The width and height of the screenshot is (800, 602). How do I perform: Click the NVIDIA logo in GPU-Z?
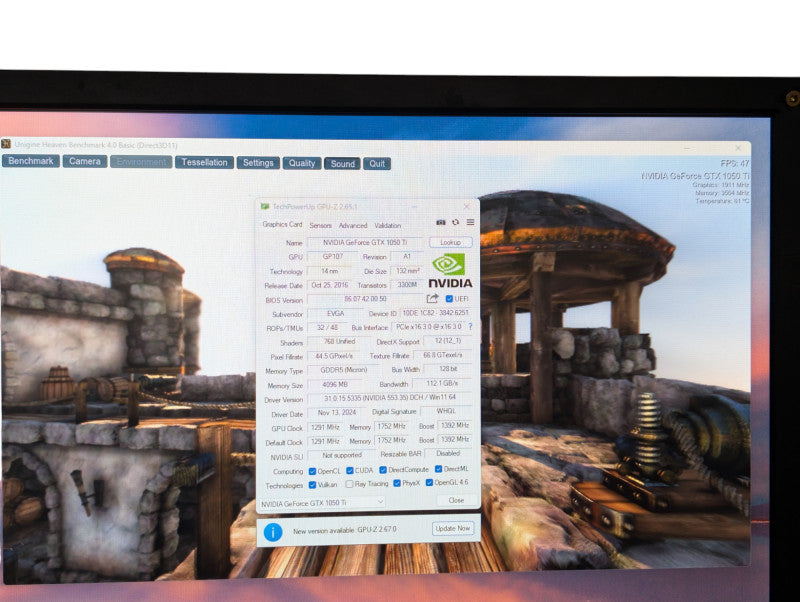pos(450,271)
